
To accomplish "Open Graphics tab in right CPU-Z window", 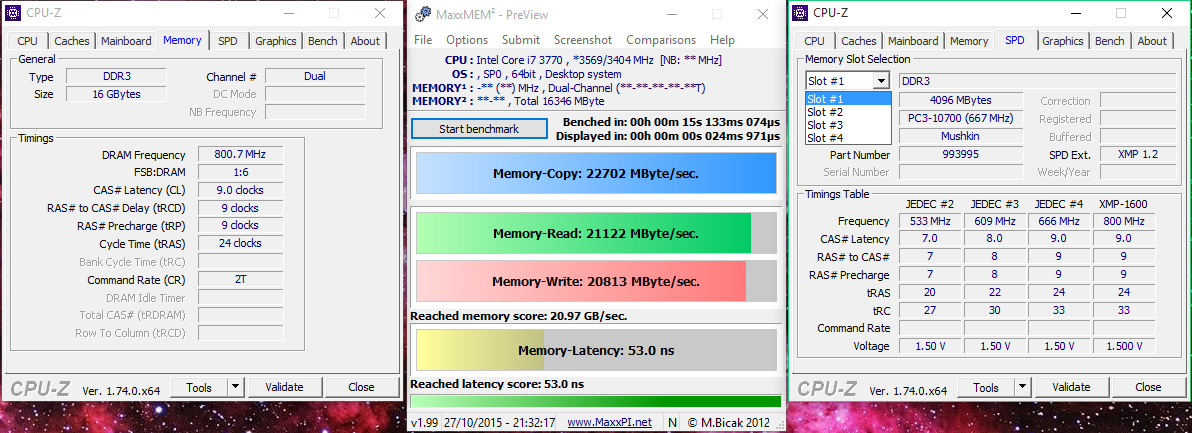I will tap(1063, 41).
